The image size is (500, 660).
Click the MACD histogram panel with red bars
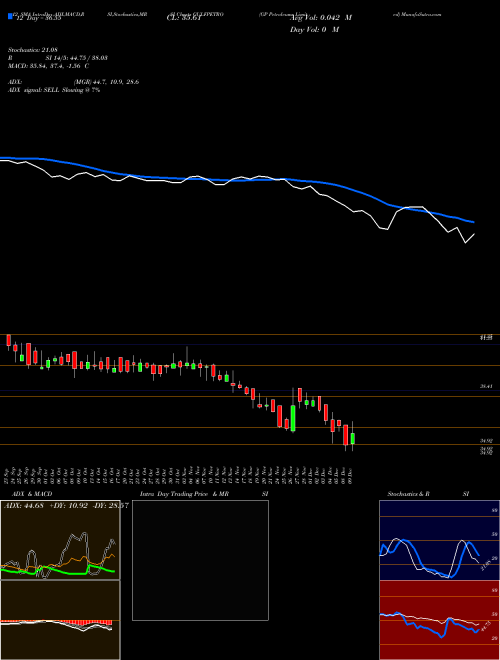60,620
